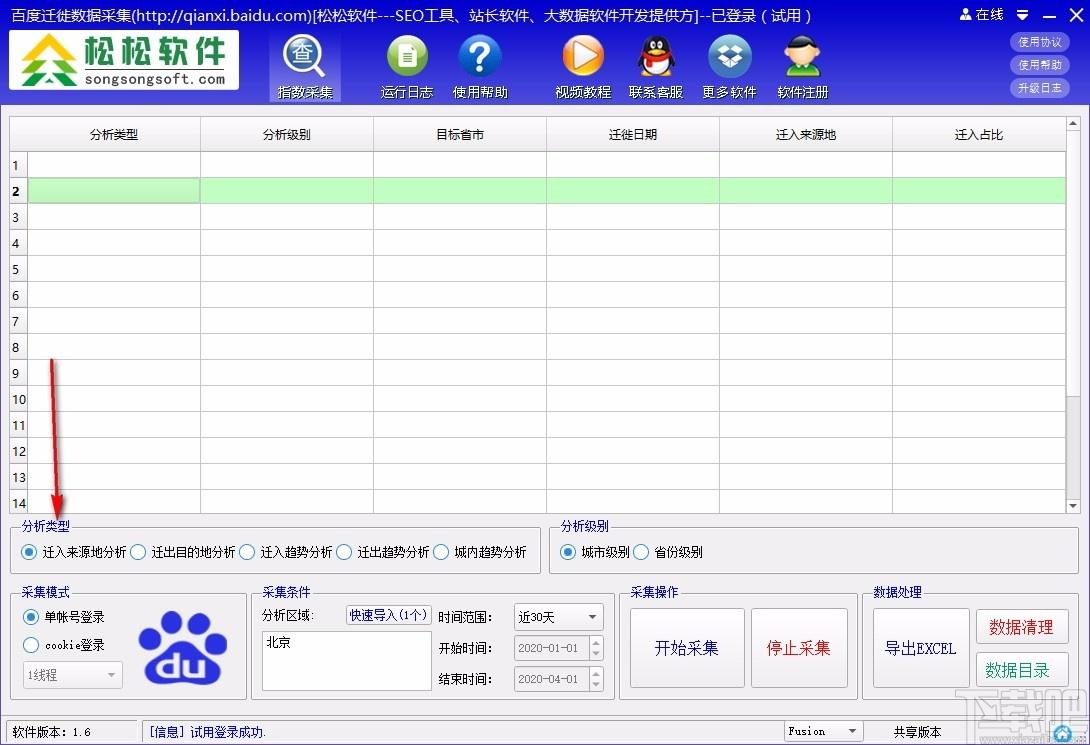Open the 指数采集 index collection tool
1090x745 pixels.
[304, 67]
